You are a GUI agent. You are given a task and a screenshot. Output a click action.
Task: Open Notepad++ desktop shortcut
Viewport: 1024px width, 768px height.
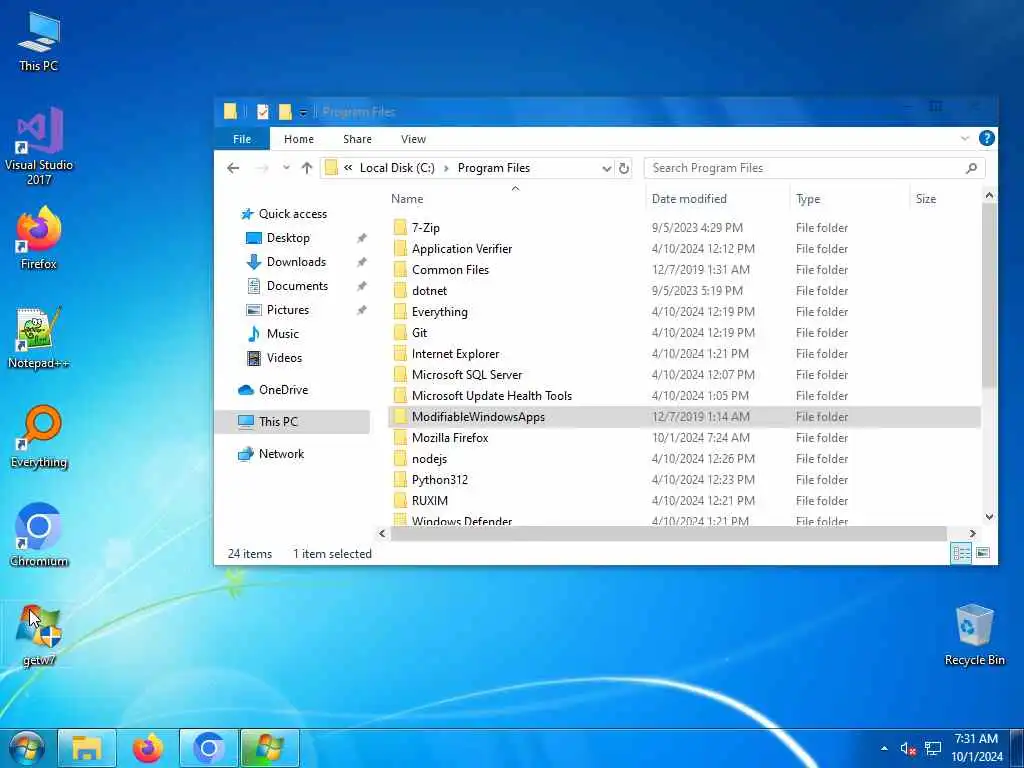[x=39, y=337]
